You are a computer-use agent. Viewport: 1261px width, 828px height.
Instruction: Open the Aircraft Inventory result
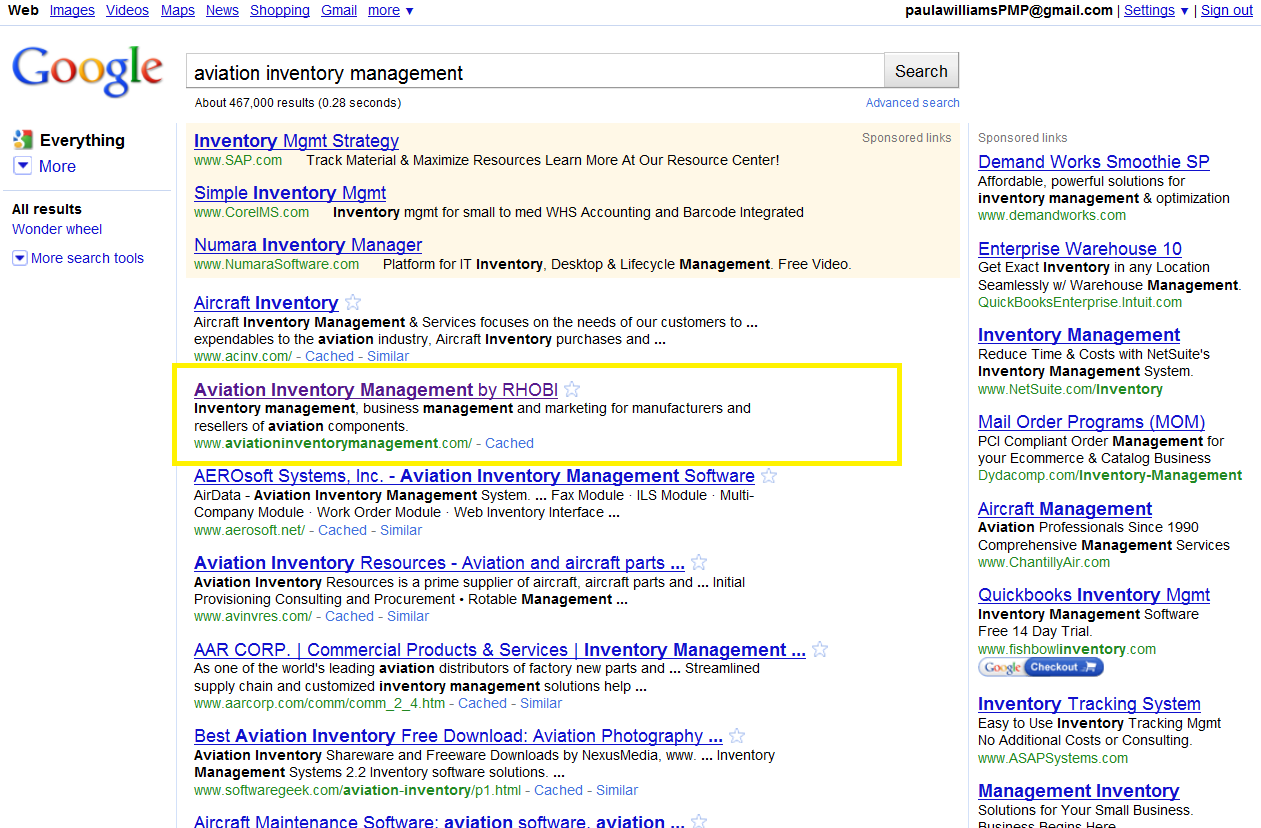266,303
